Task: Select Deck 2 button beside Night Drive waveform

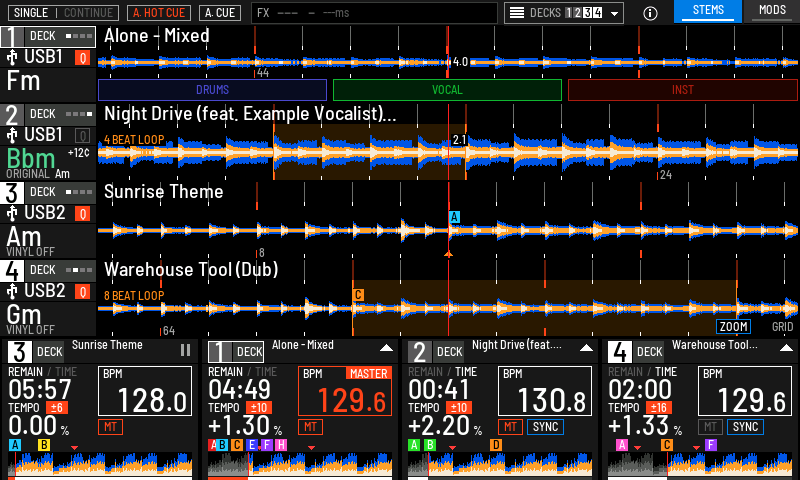Action: (x=48, y=114)
